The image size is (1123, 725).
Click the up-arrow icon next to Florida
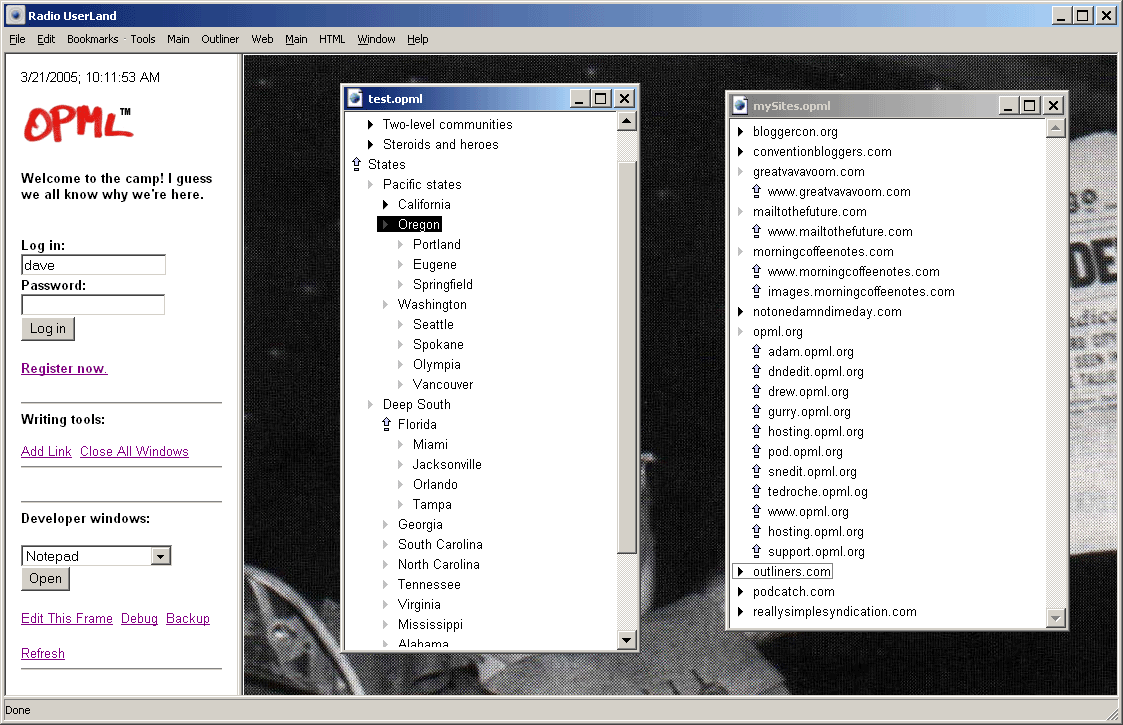coord(386,425)
